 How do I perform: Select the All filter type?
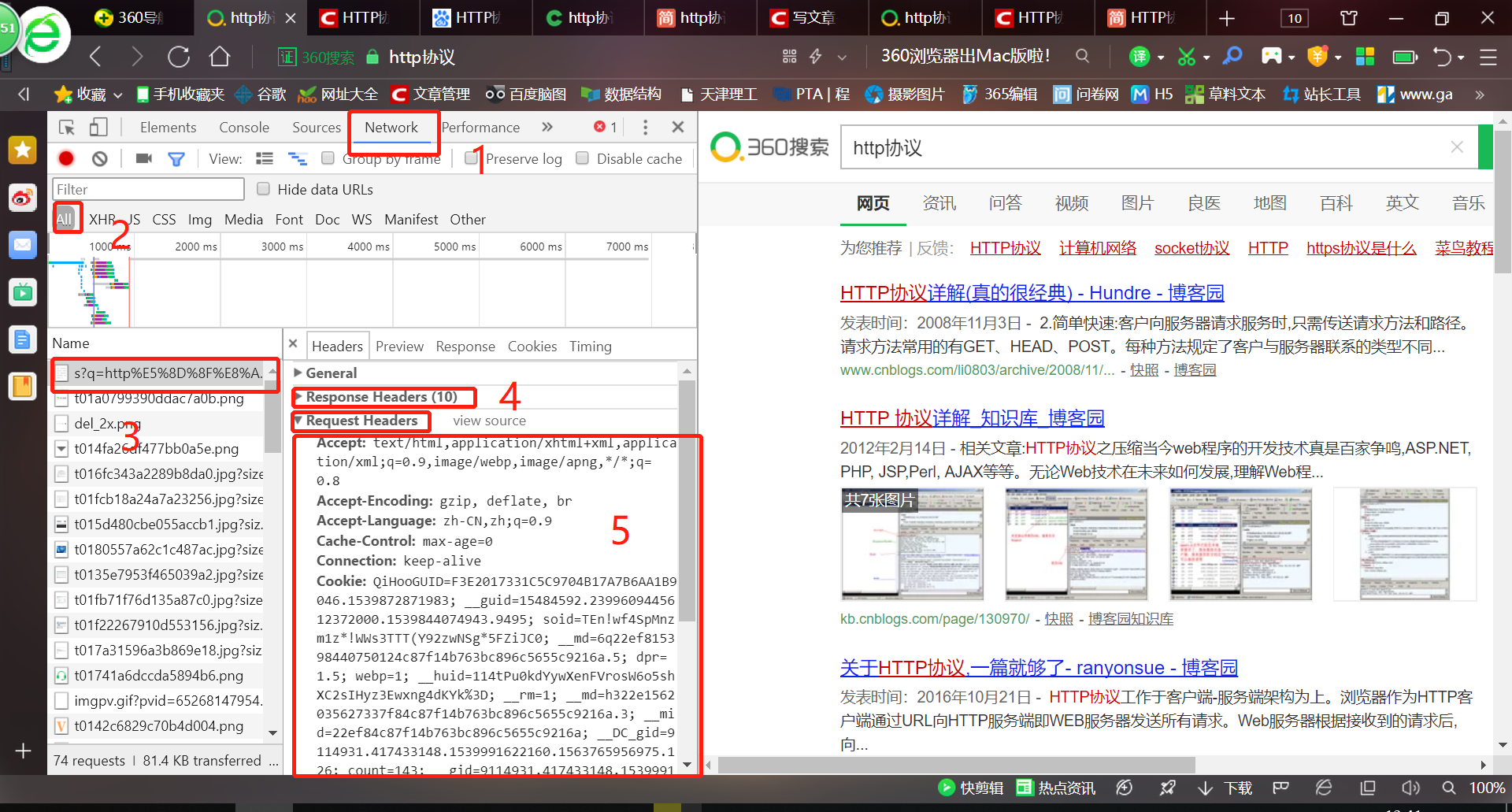[65, 219]
